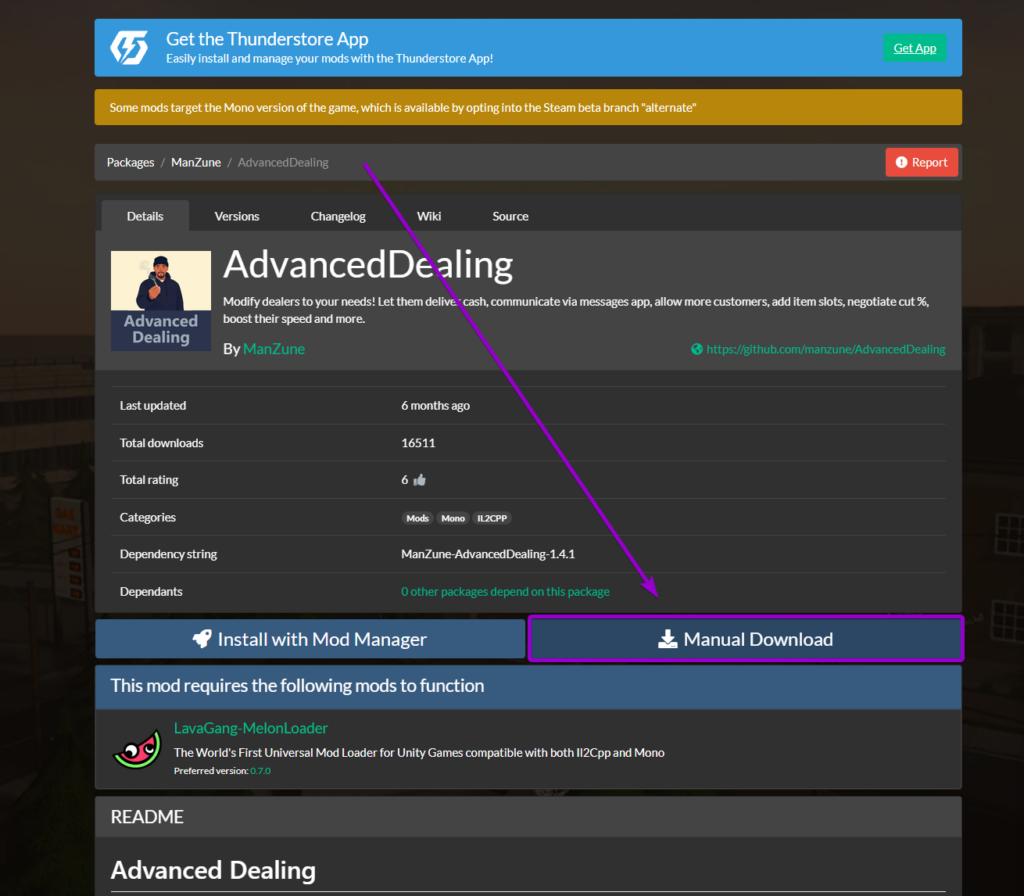The width and height of the screenshot is (1024, 896).
Task: Open preferred version 0.7.0 link
Action: 260,771
